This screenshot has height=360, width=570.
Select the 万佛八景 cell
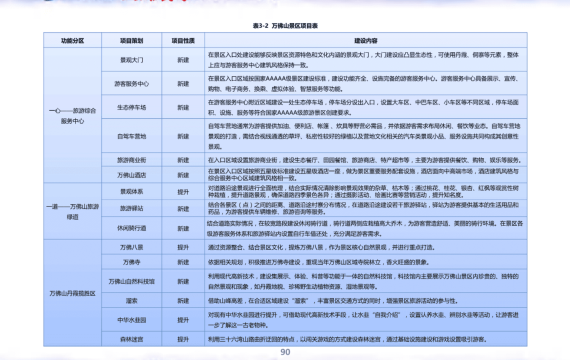coord(132,247)
